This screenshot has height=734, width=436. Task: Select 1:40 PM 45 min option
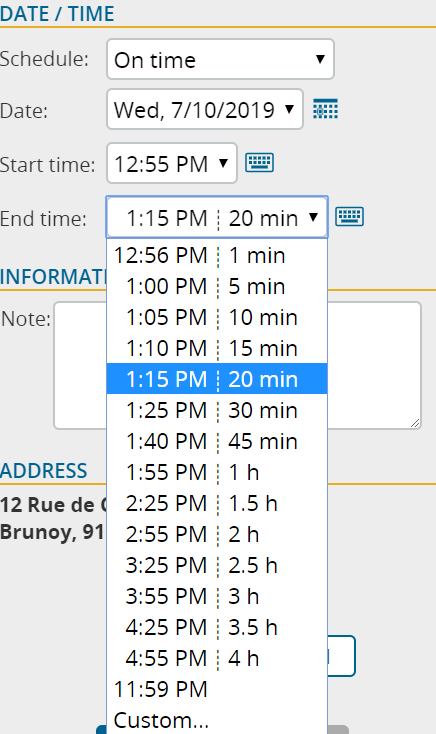click(217, 441)
